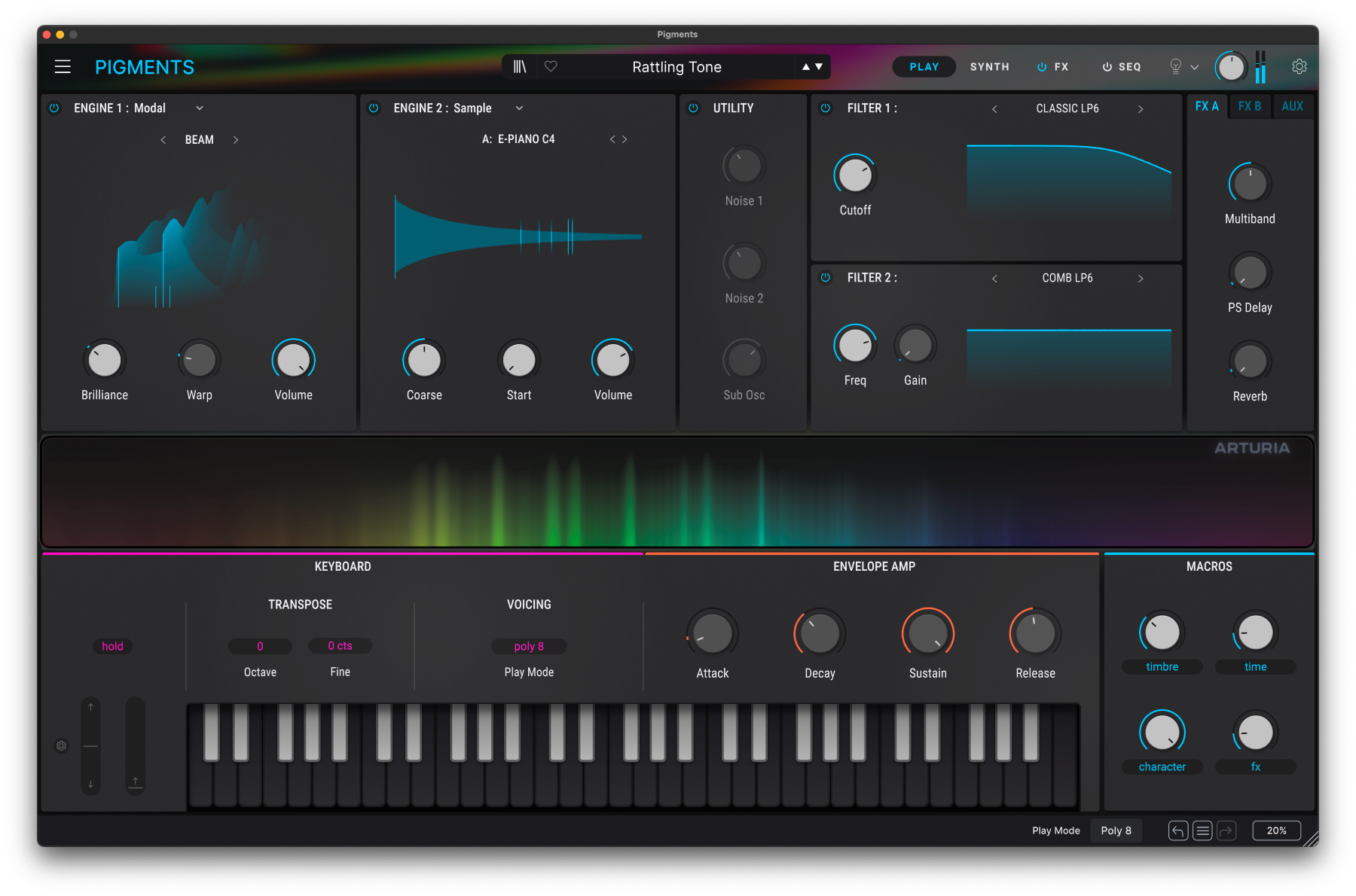
Task: Open the poly 8 Play Mode dropdown
Action: coord(529,646)
